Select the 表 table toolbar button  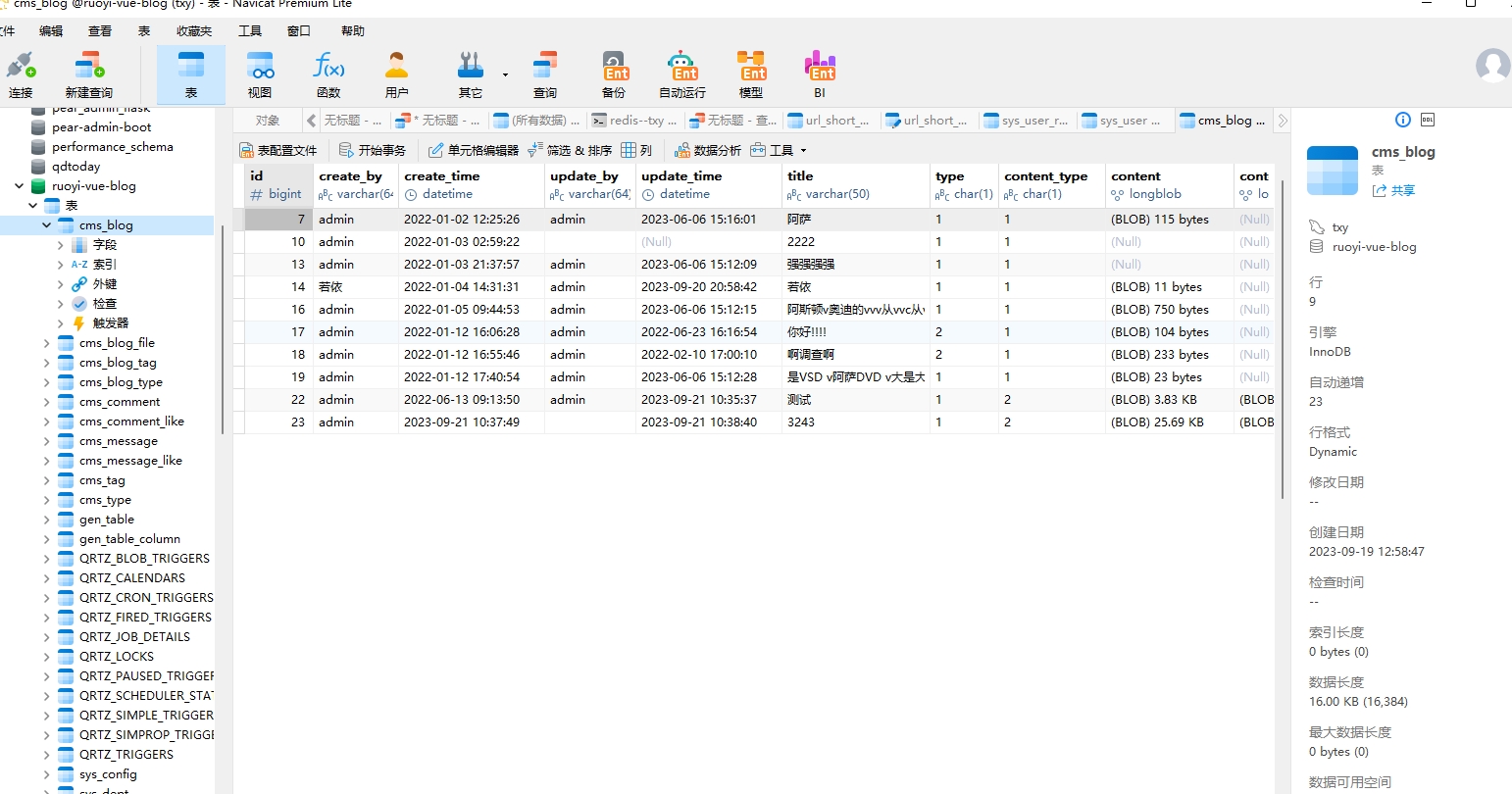tap(191, 75)
